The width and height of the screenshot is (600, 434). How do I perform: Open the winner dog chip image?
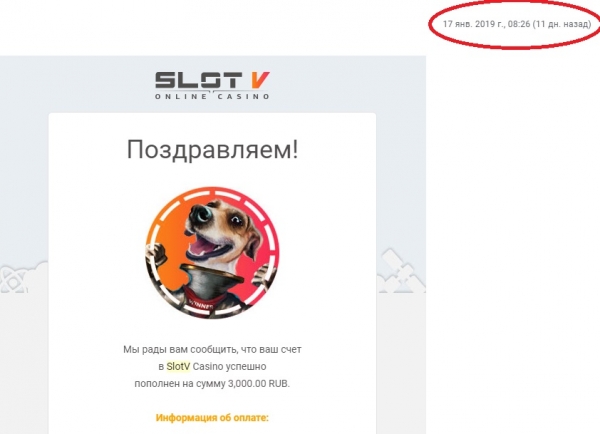coord(212,253)
